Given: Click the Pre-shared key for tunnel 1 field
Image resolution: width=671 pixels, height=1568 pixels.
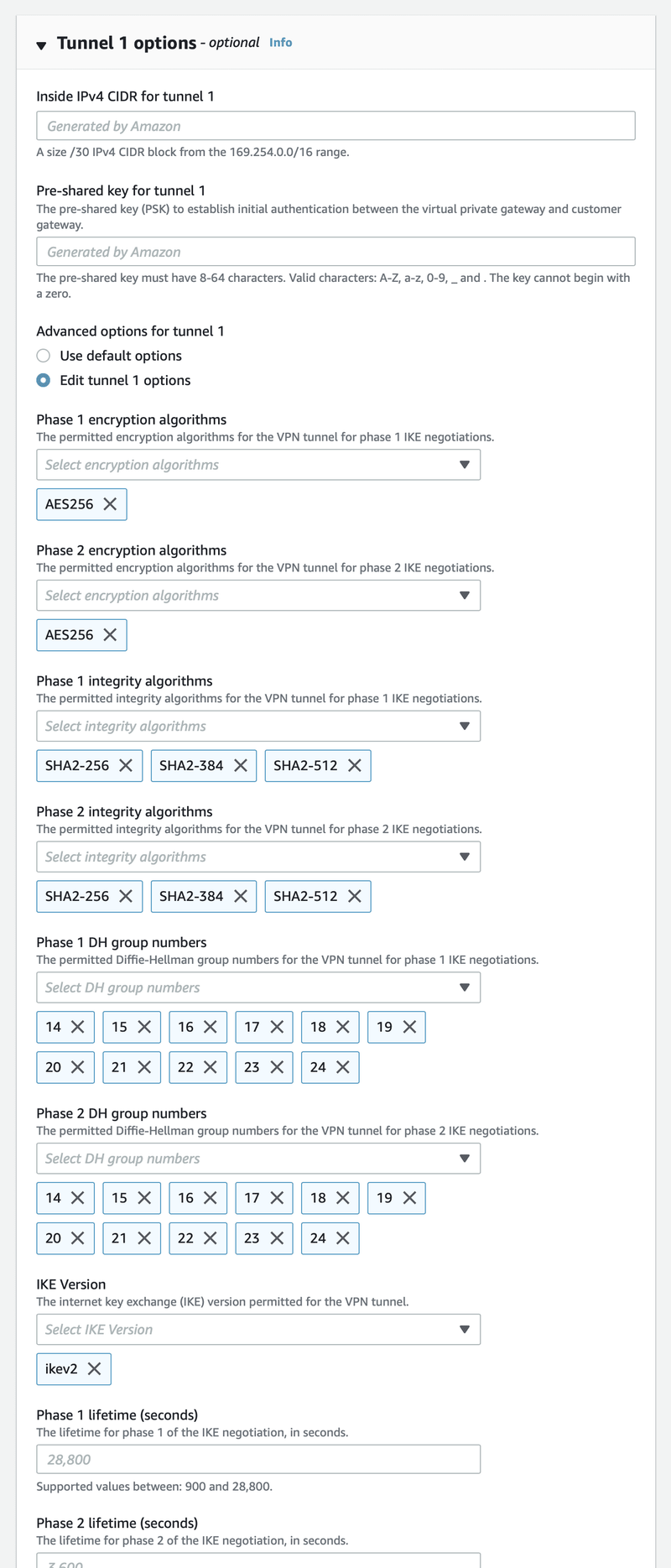Looking at the screenshot, I should (x=335, y=252).
